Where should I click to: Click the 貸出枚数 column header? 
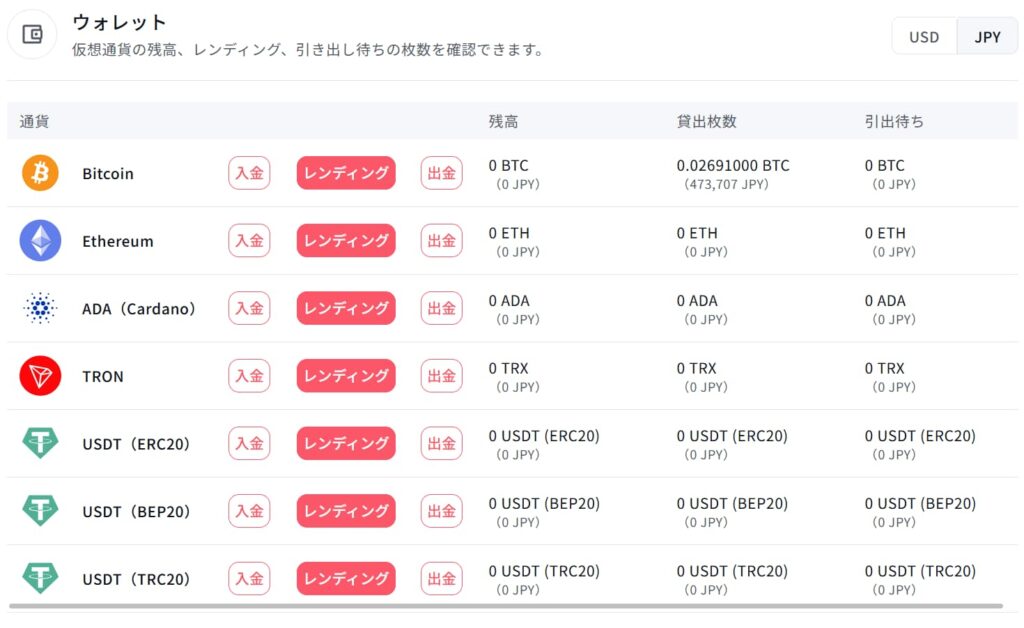coord(707,121)
